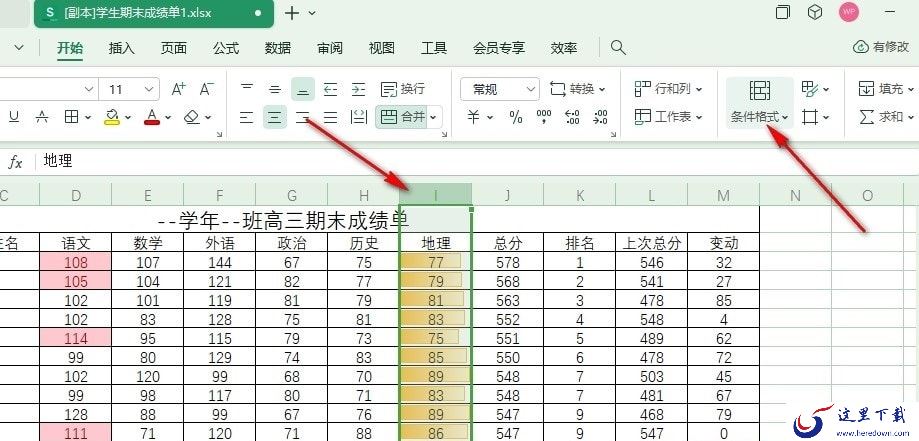
Task: Open the 求和 sum dropdown
Action: (886, 117)
